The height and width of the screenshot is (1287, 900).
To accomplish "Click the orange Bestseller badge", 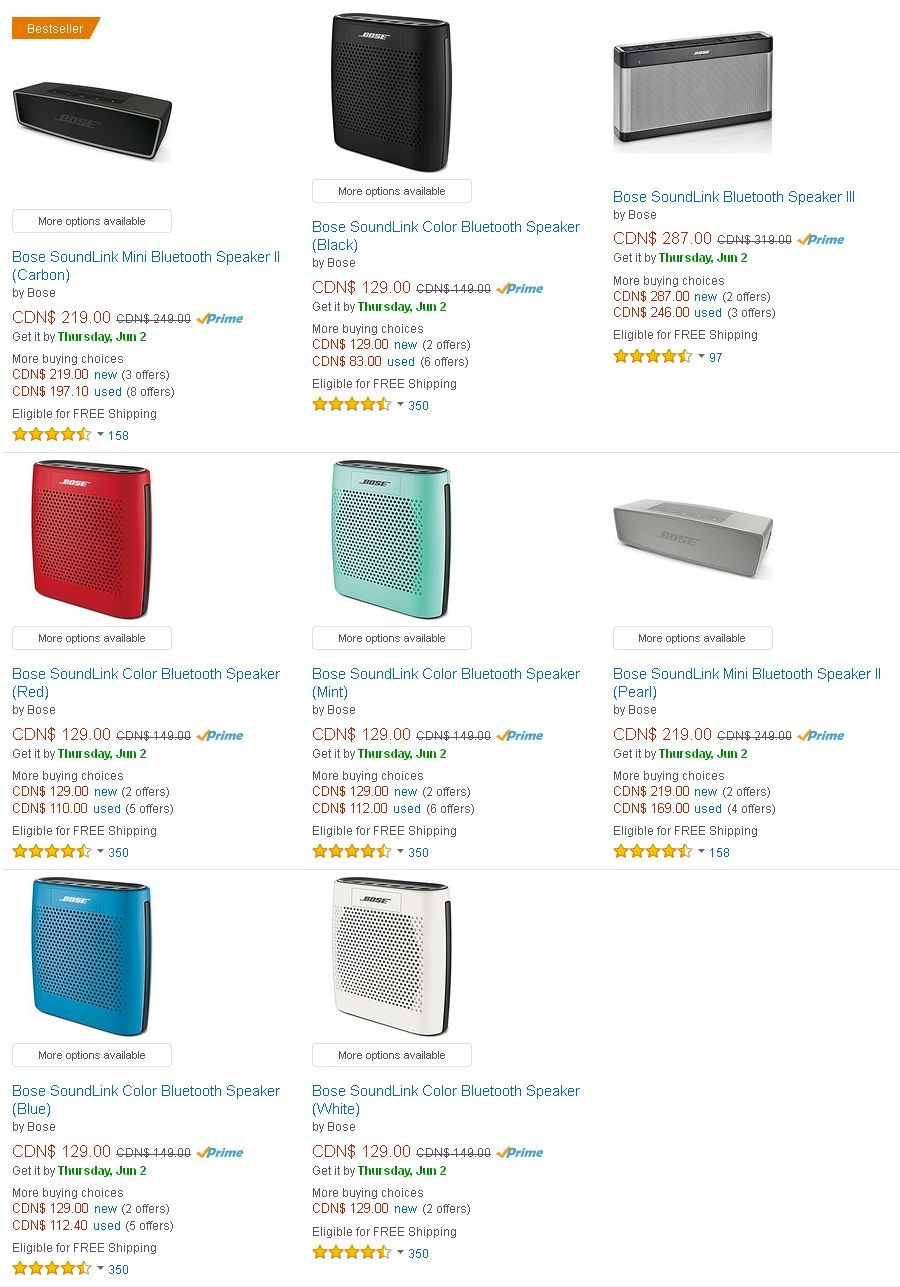I will click(55, 28).
